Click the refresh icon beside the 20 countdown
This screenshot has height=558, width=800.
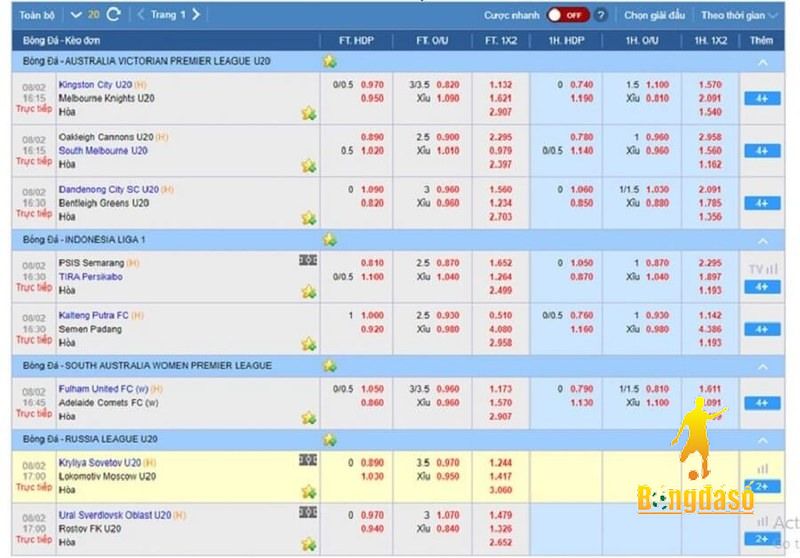tap(113, 15)
